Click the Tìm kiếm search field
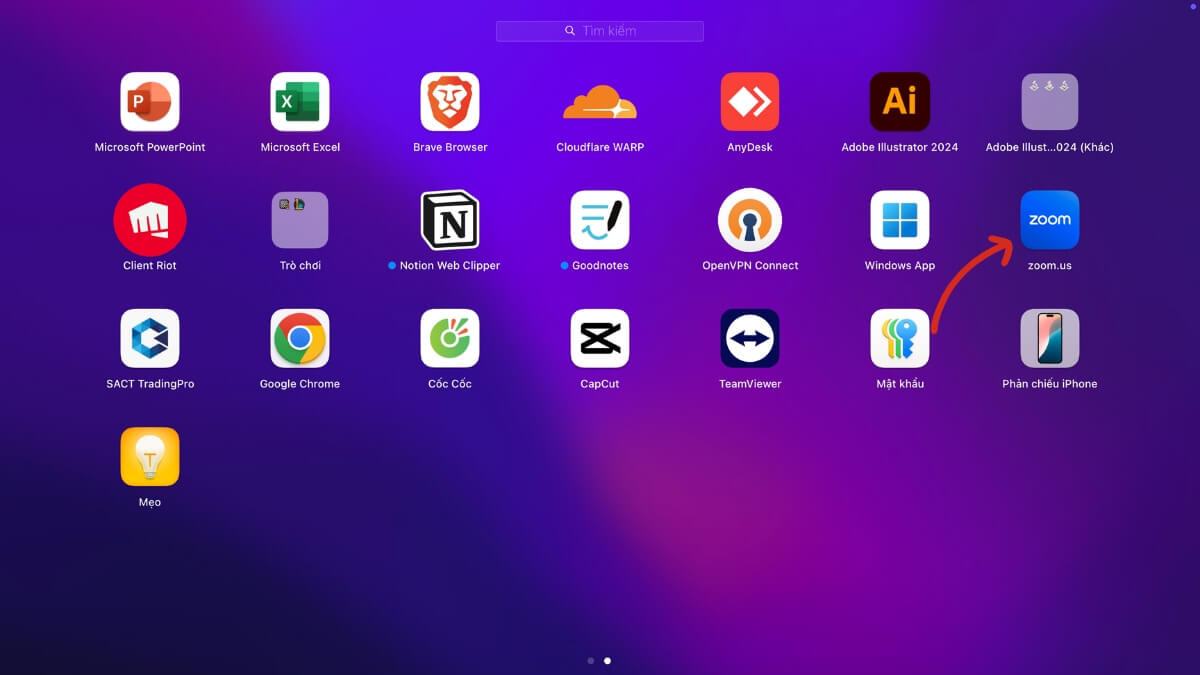This screenshot has width=1200, height=675. [x=600, y=31]
